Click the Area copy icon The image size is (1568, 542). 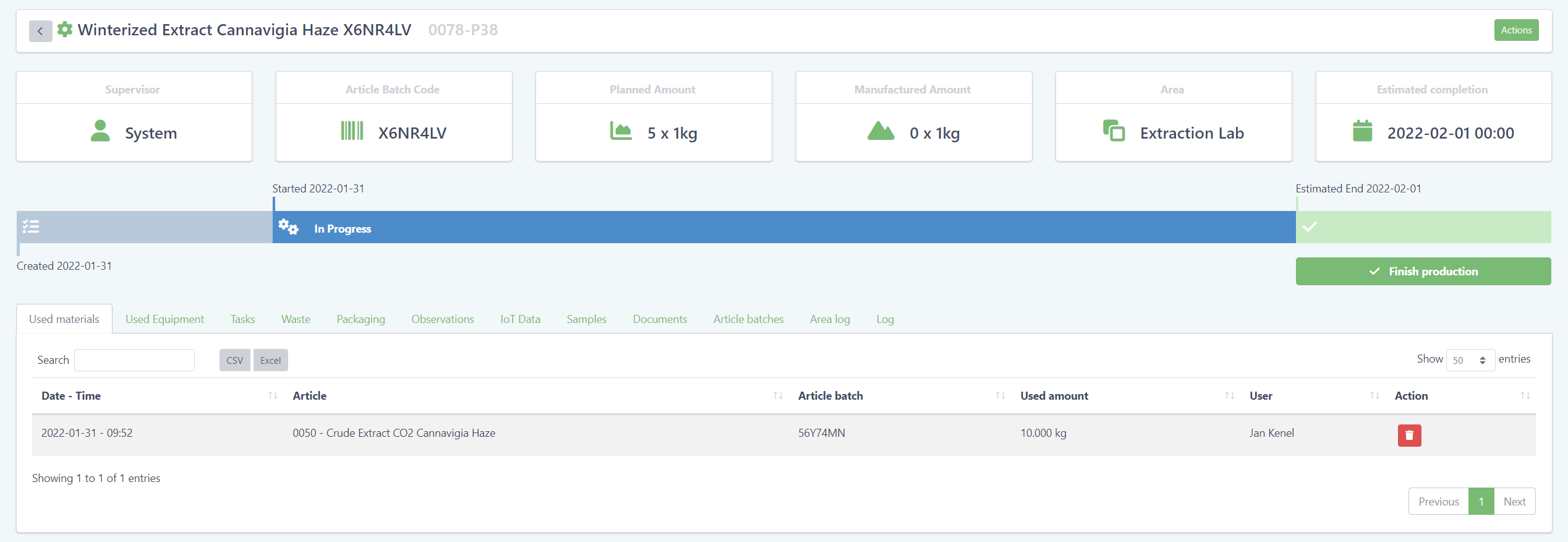click(x=1114, y=131)
